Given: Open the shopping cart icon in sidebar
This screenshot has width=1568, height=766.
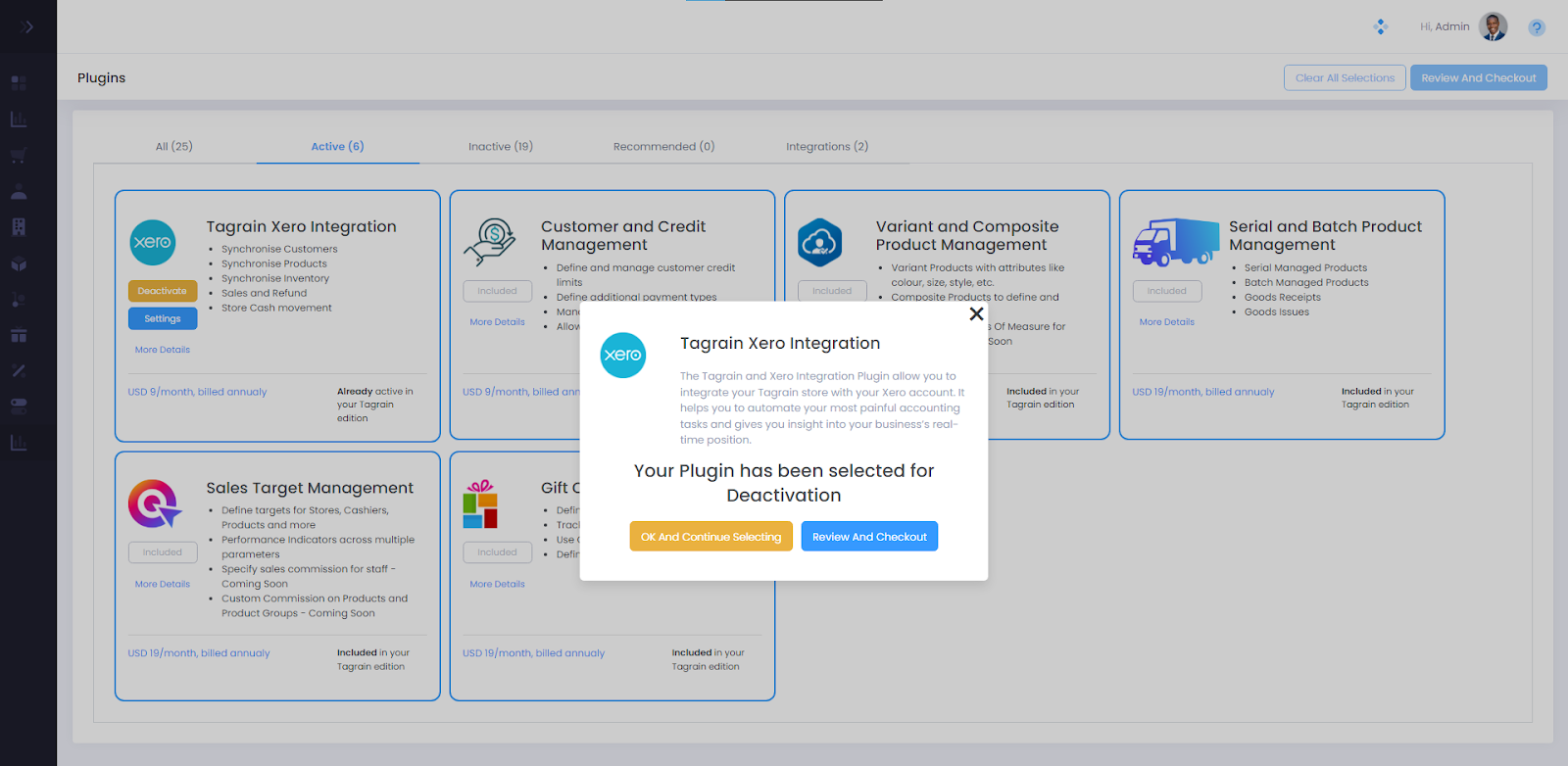Looking at the screenshot, I should point(19,156).
